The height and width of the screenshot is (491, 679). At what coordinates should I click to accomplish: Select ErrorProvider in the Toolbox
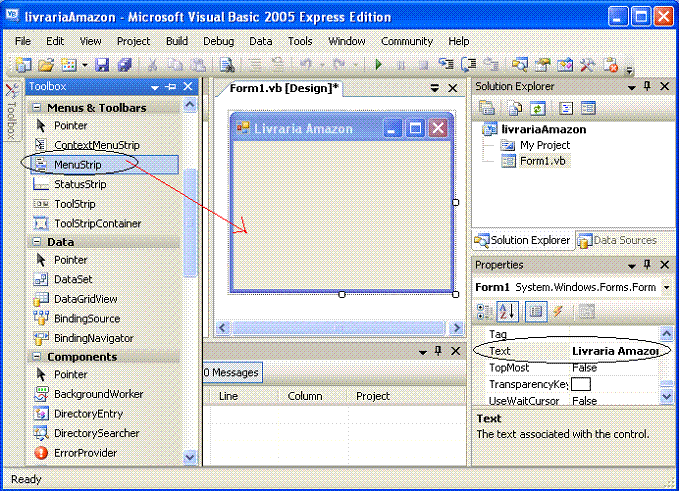pyautogui.click(x=104, y=453)
